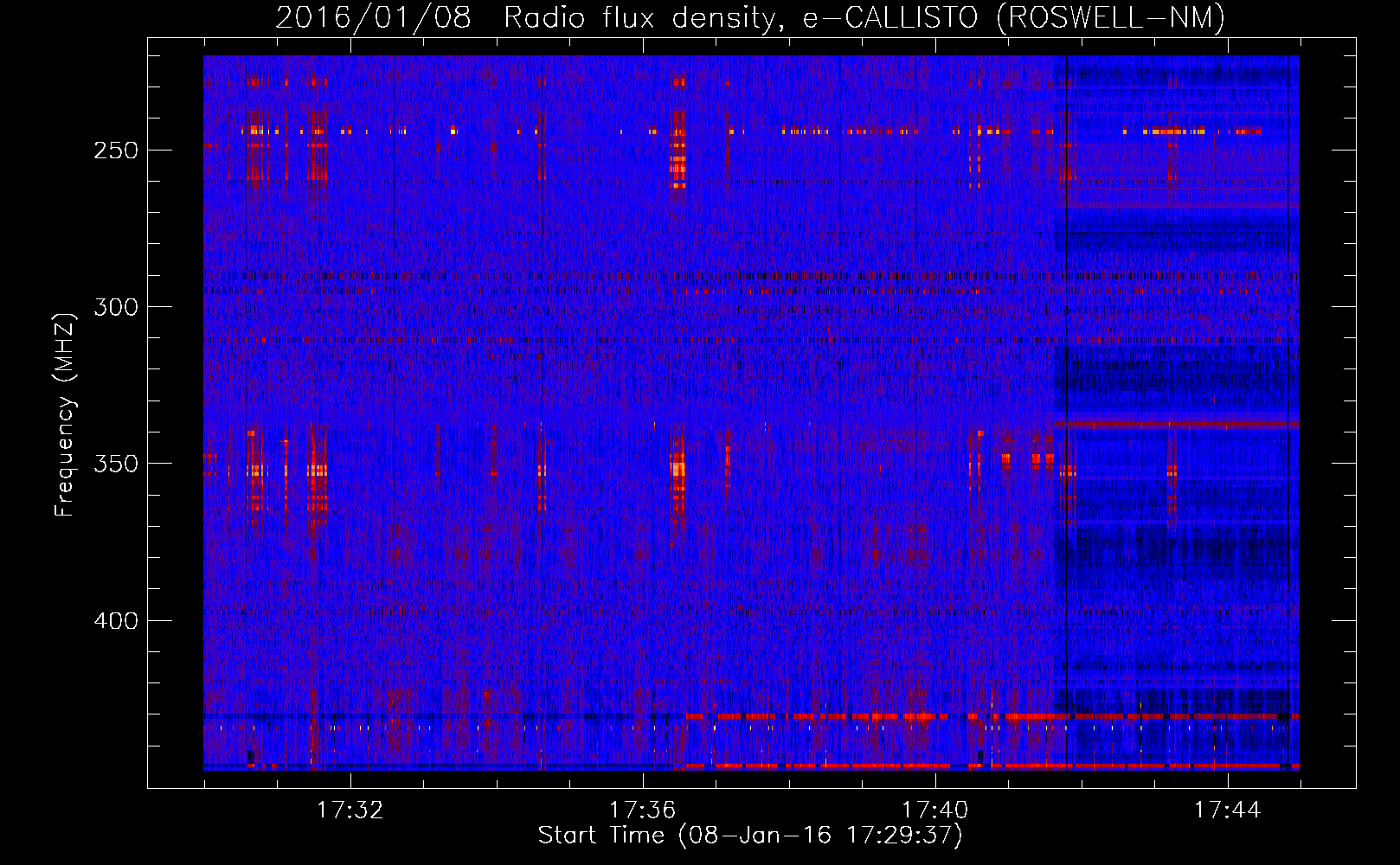This screenshot has width=1400, height=865.
Task: Click the 17:36 time tick label
Action: (x=642, y=811)
